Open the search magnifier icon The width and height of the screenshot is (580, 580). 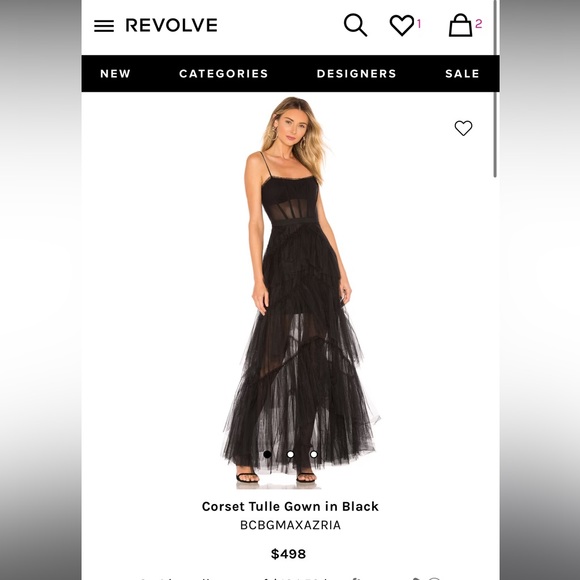click(355, 25)
